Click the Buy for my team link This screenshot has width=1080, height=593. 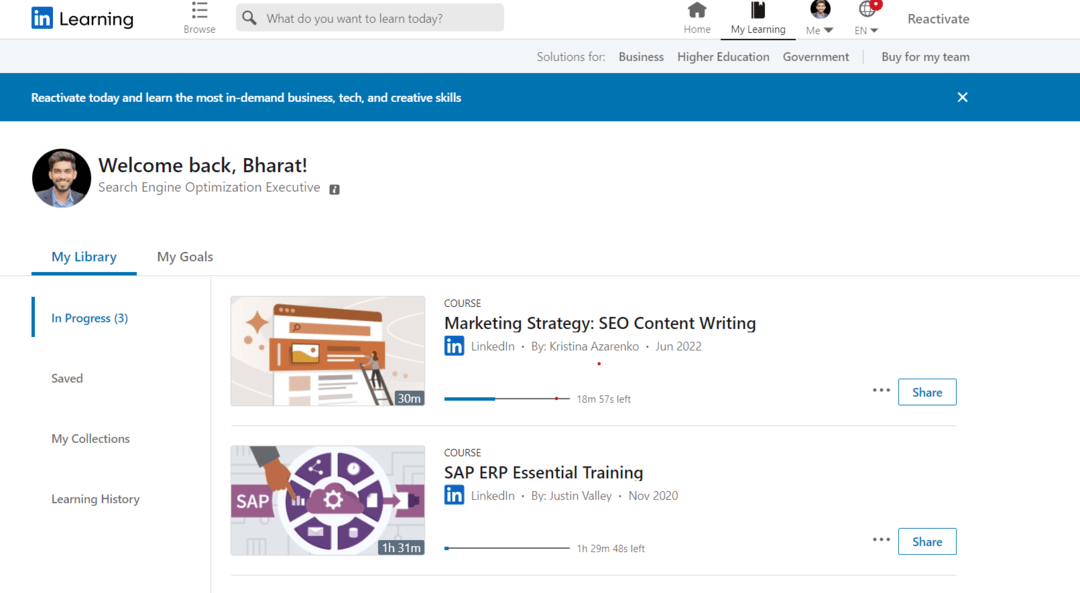click(x=925, y=57)
